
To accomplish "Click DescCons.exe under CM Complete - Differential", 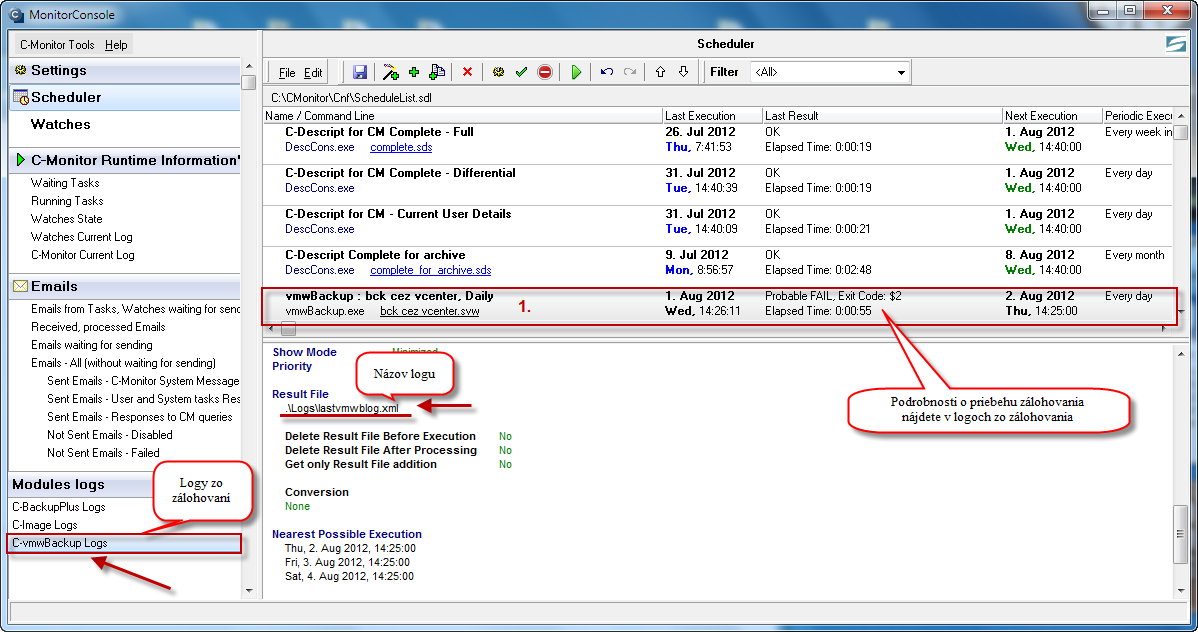I will (319, 188).
